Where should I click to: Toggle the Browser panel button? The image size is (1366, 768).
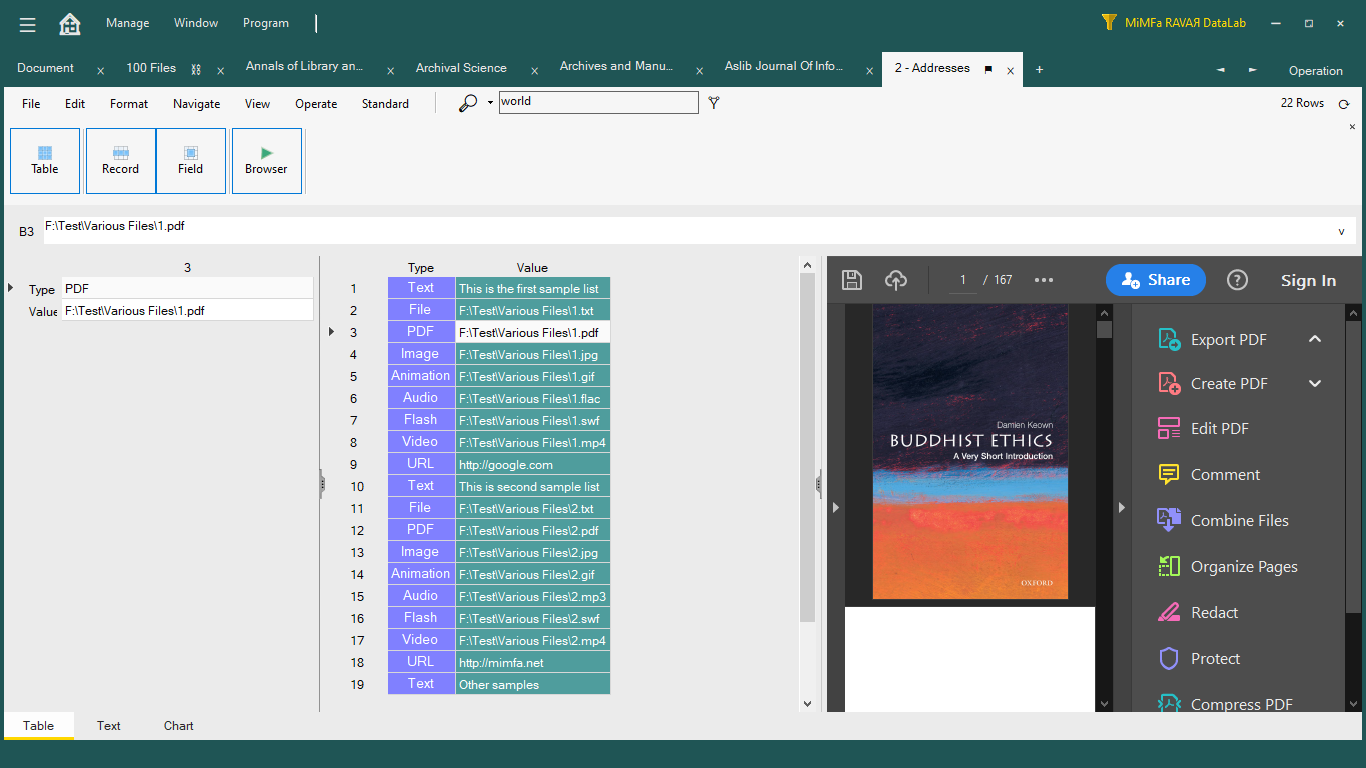pos(266,160)
